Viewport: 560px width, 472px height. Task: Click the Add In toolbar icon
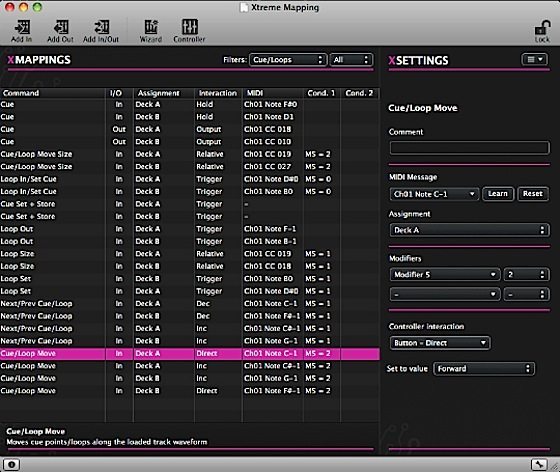[22, 27]
